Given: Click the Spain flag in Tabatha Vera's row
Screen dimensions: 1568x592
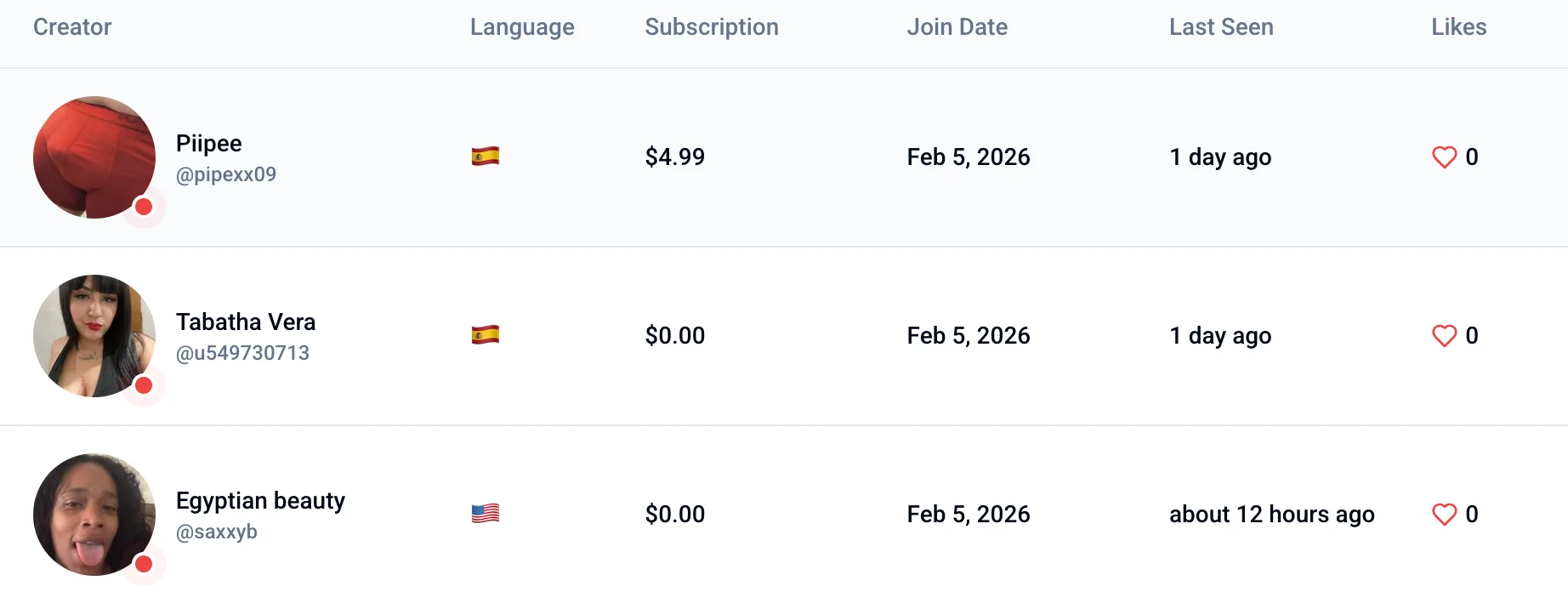Looking at the screenshot, I should tap(486, 335).
